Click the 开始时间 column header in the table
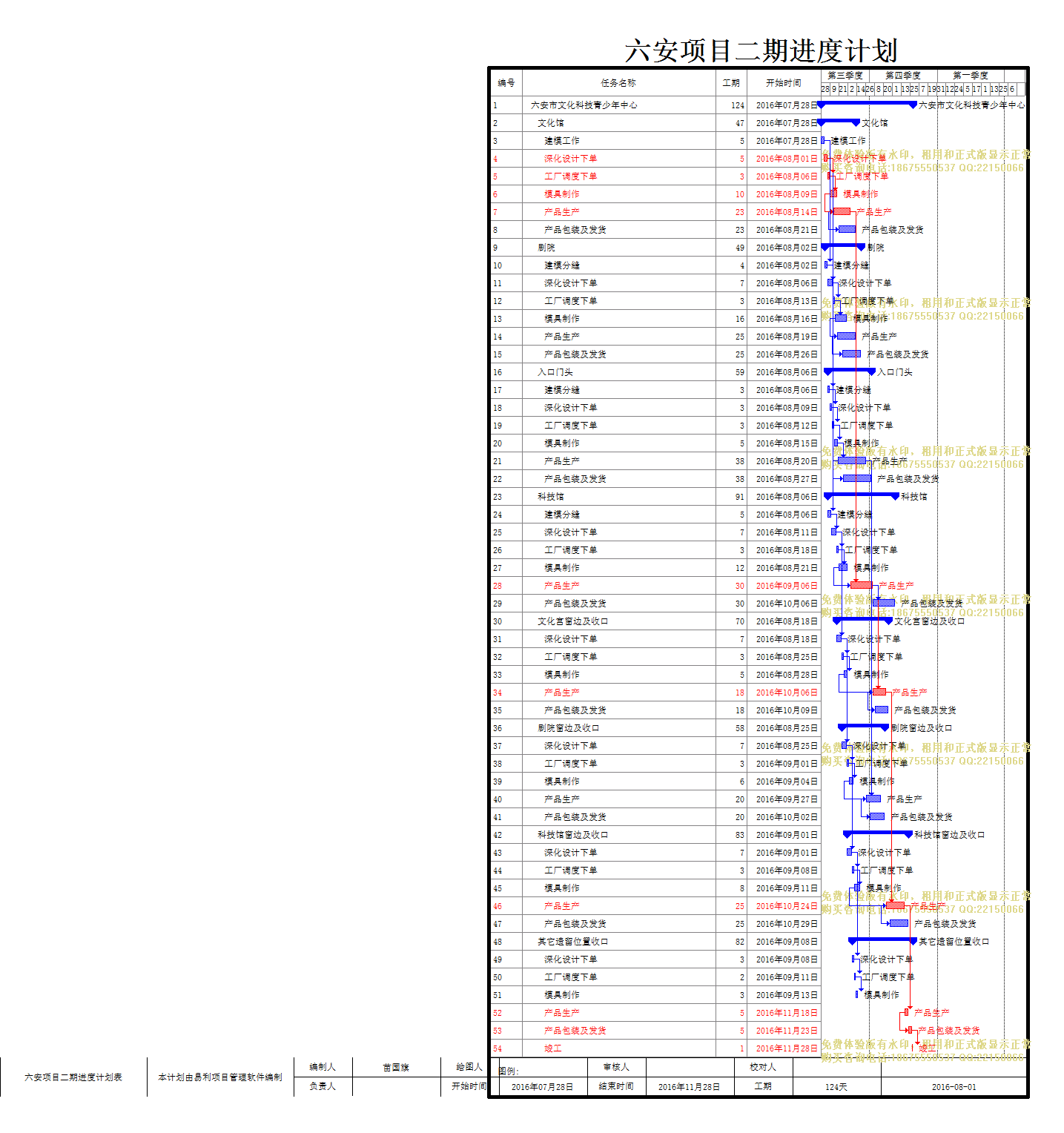The image size is (1064, 1133). 784,83
